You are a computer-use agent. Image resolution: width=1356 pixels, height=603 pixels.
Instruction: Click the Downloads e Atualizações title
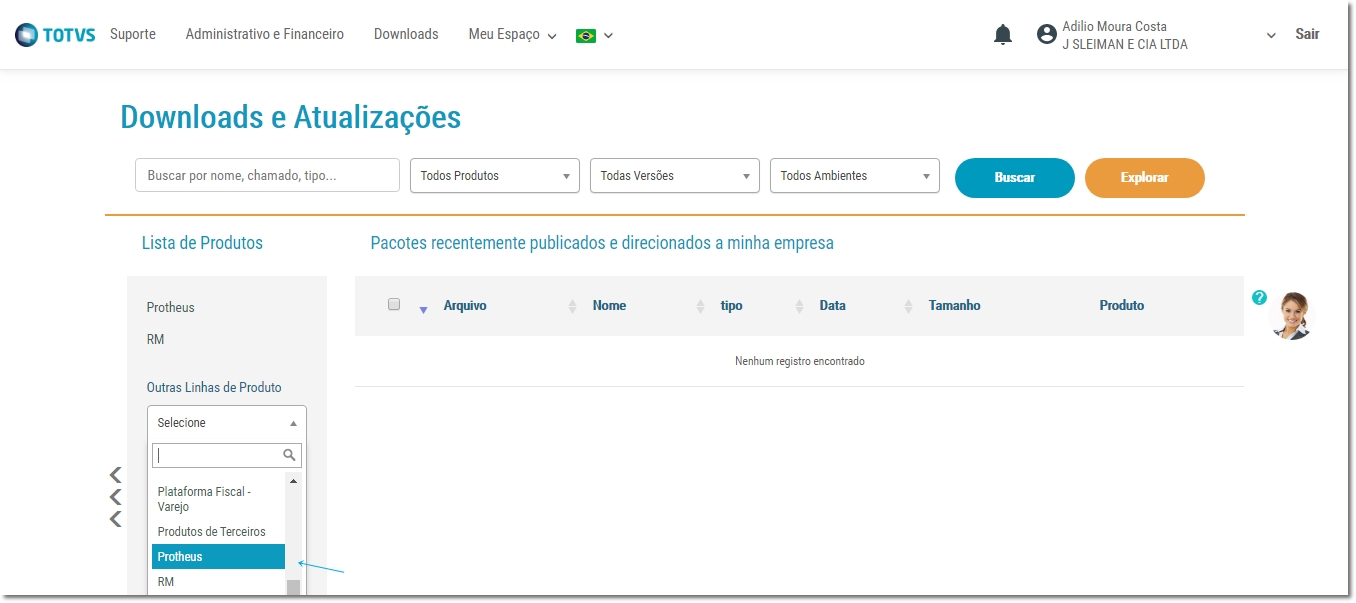pyautogui.click(x=291, y=117)
